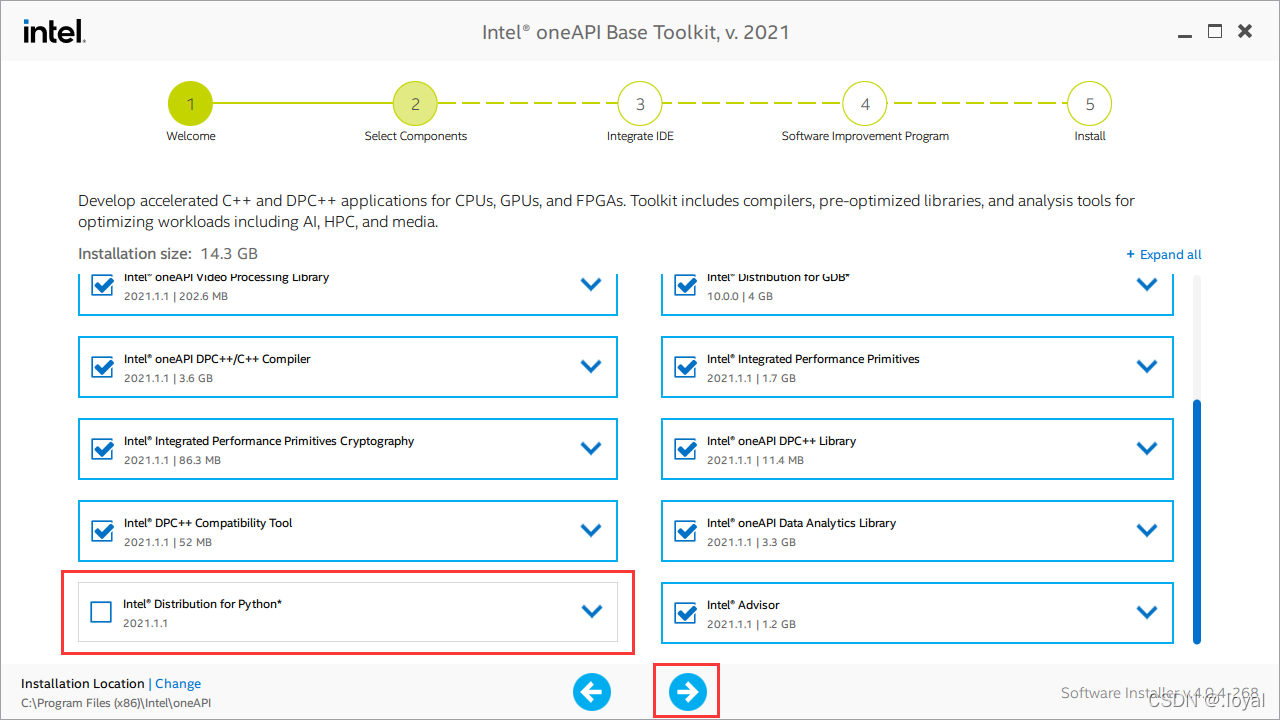Uncheck Intel Distribution for GDB checkbox
Viewport: 1280px width, 720px height.
pos(685,286)
